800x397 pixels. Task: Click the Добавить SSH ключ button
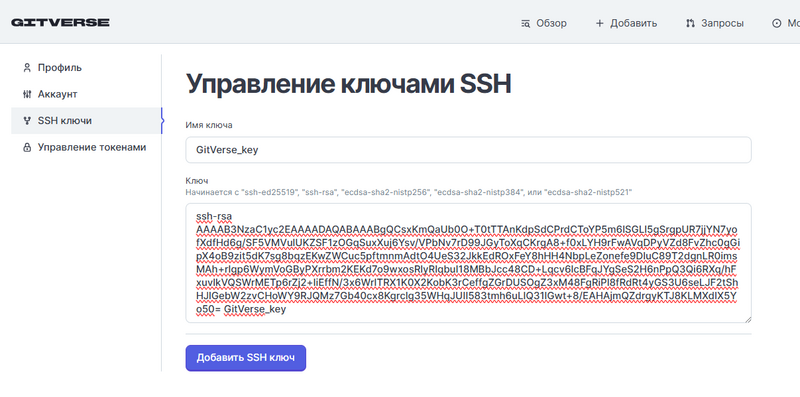[245, 358]
